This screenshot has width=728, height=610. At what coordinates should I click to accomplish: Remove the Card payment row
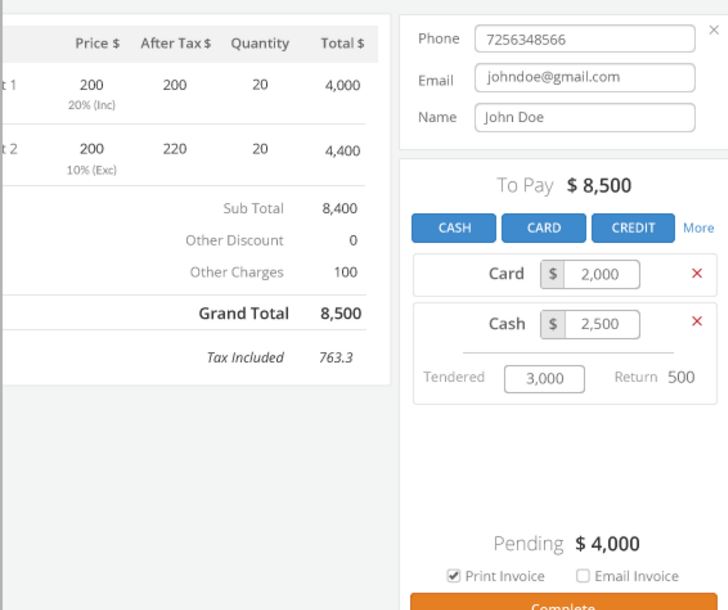coord(697,273)
